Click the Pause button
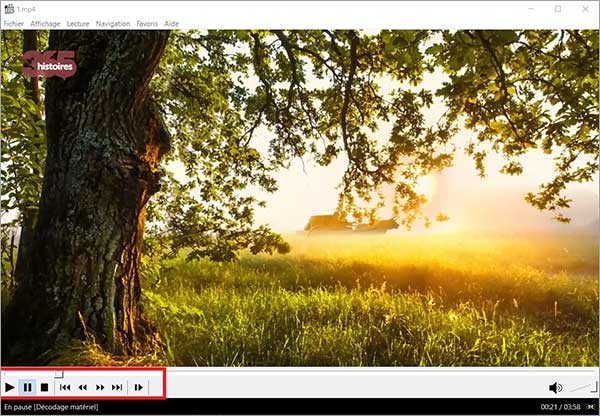 pyautogui.click(x=28, y=387)
